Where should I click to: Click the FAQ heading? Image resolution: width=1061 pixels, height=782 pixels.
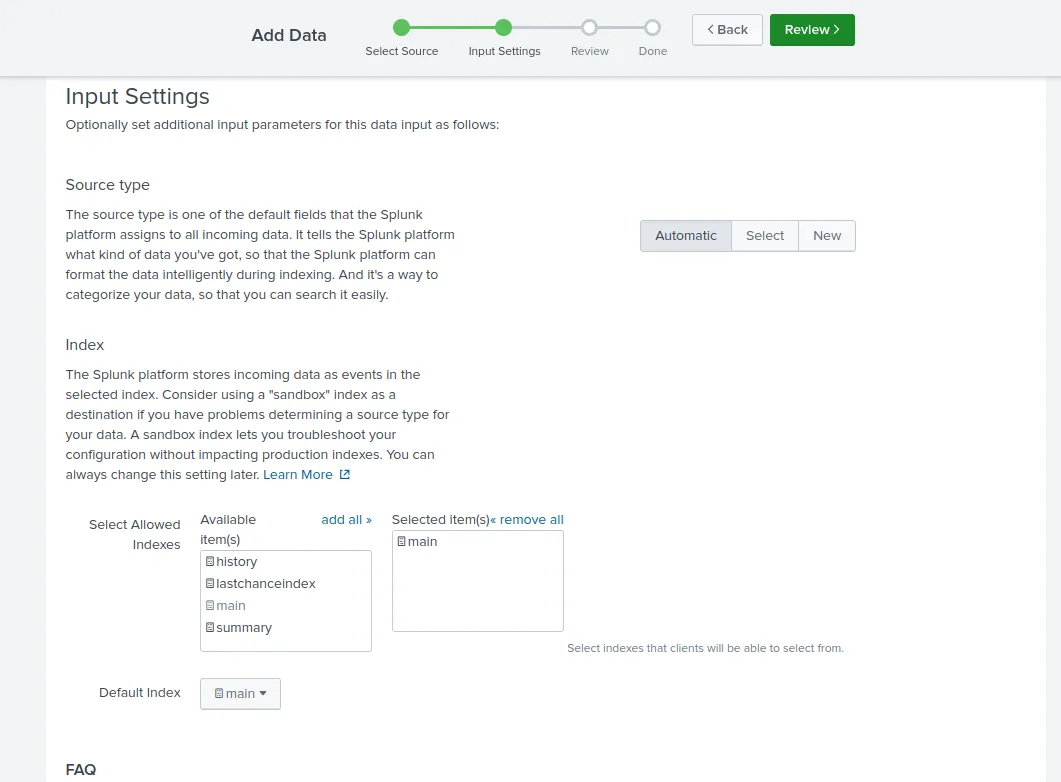click(81, 770)
